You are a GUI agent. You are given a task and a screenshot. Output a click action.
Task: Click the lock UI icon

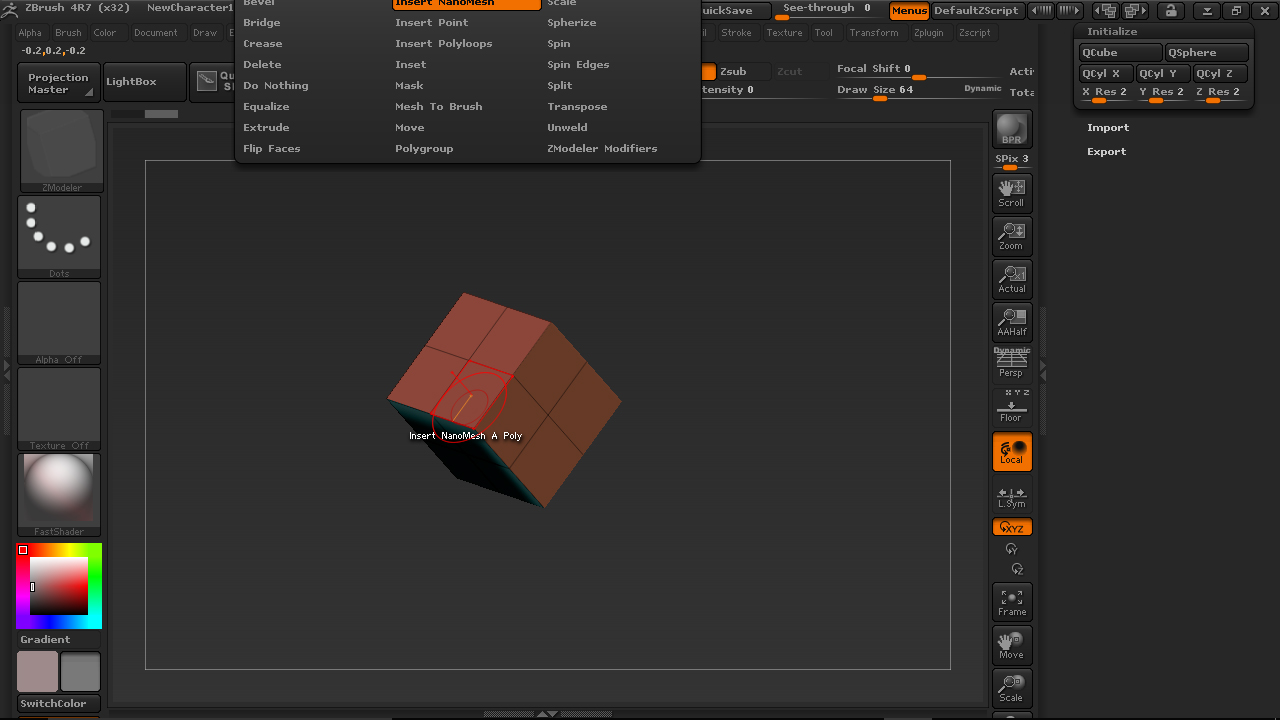[x=1170, y=11]
